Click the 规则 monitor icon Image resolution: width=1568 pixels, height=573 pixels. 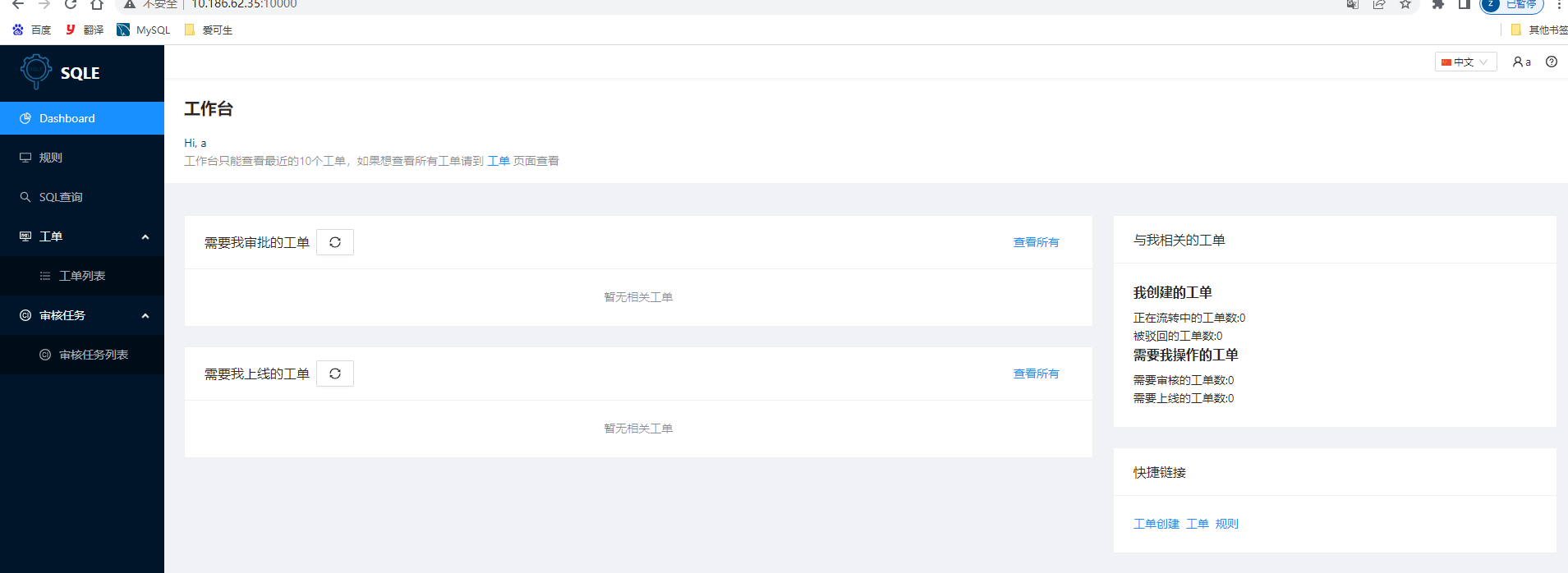click(25, 158)
